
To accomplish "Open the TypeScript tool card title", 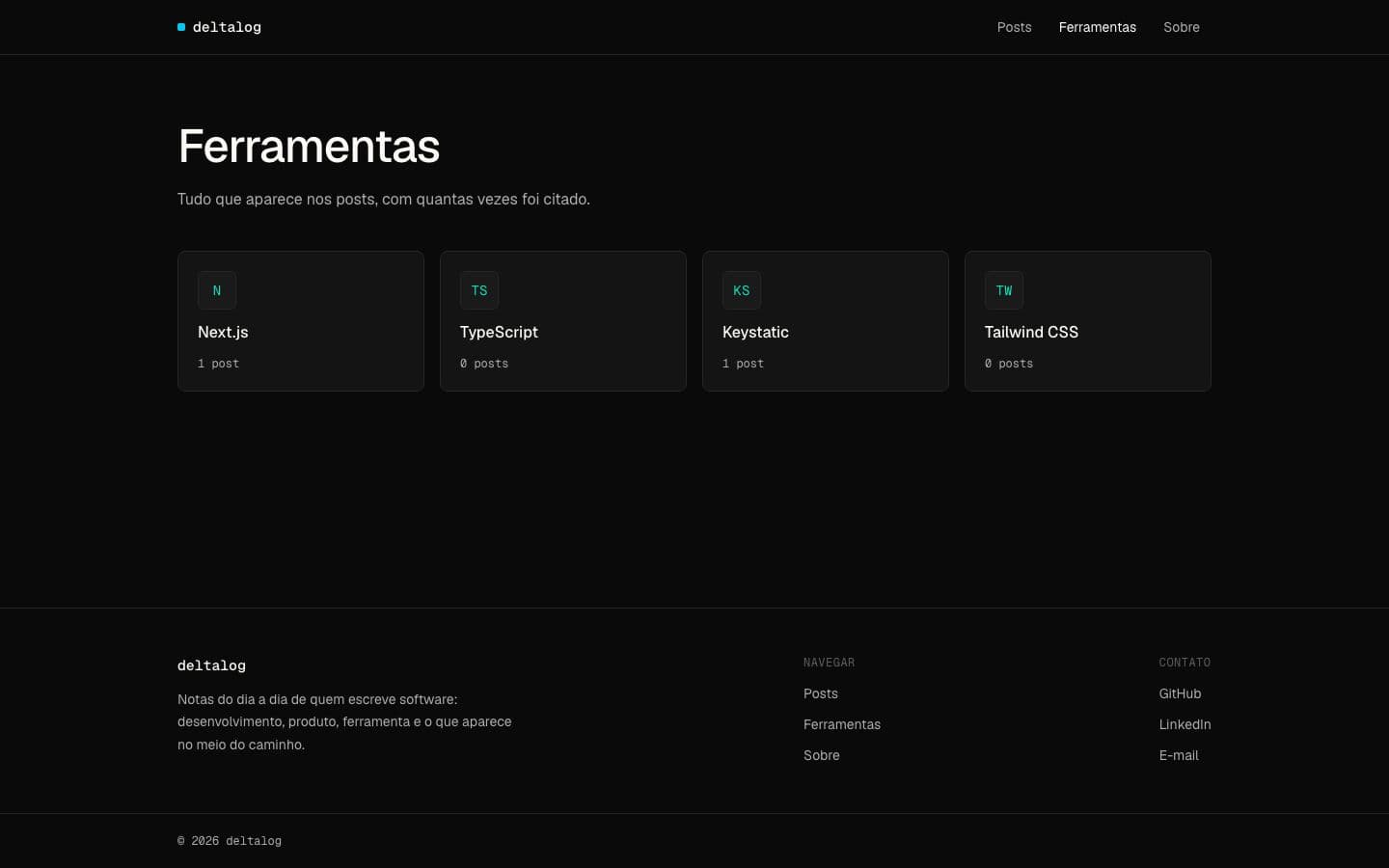I will pyautogui.click(x=499, y=332).
